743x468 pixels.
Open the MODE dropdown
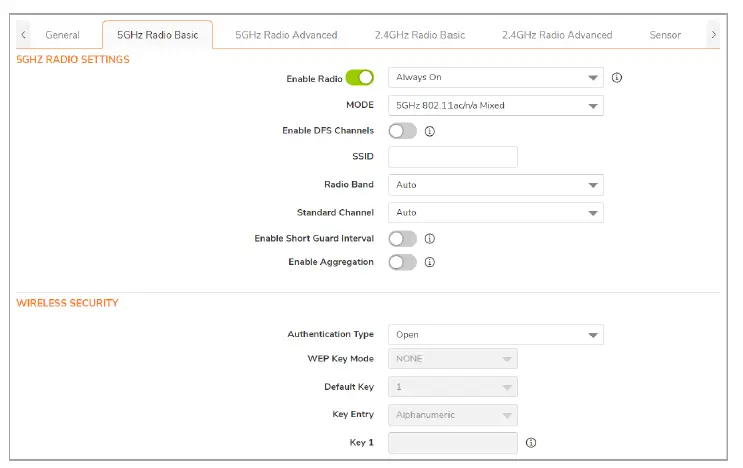point(495,105)
